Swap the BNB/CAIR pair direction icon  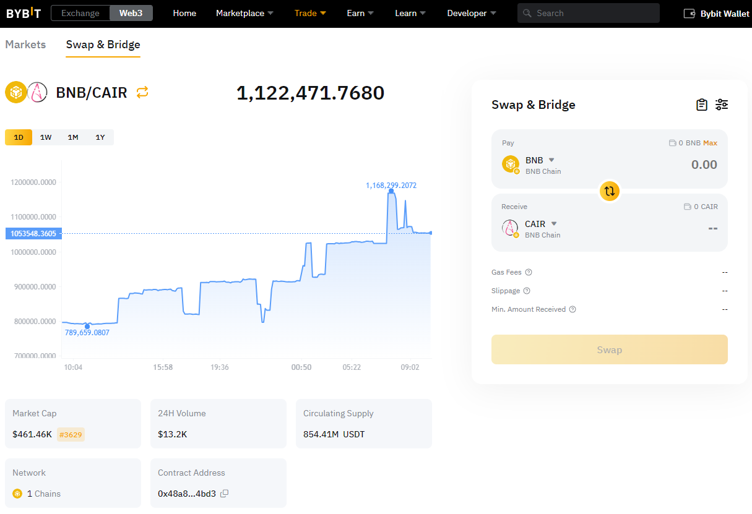[x=142, y=92]
